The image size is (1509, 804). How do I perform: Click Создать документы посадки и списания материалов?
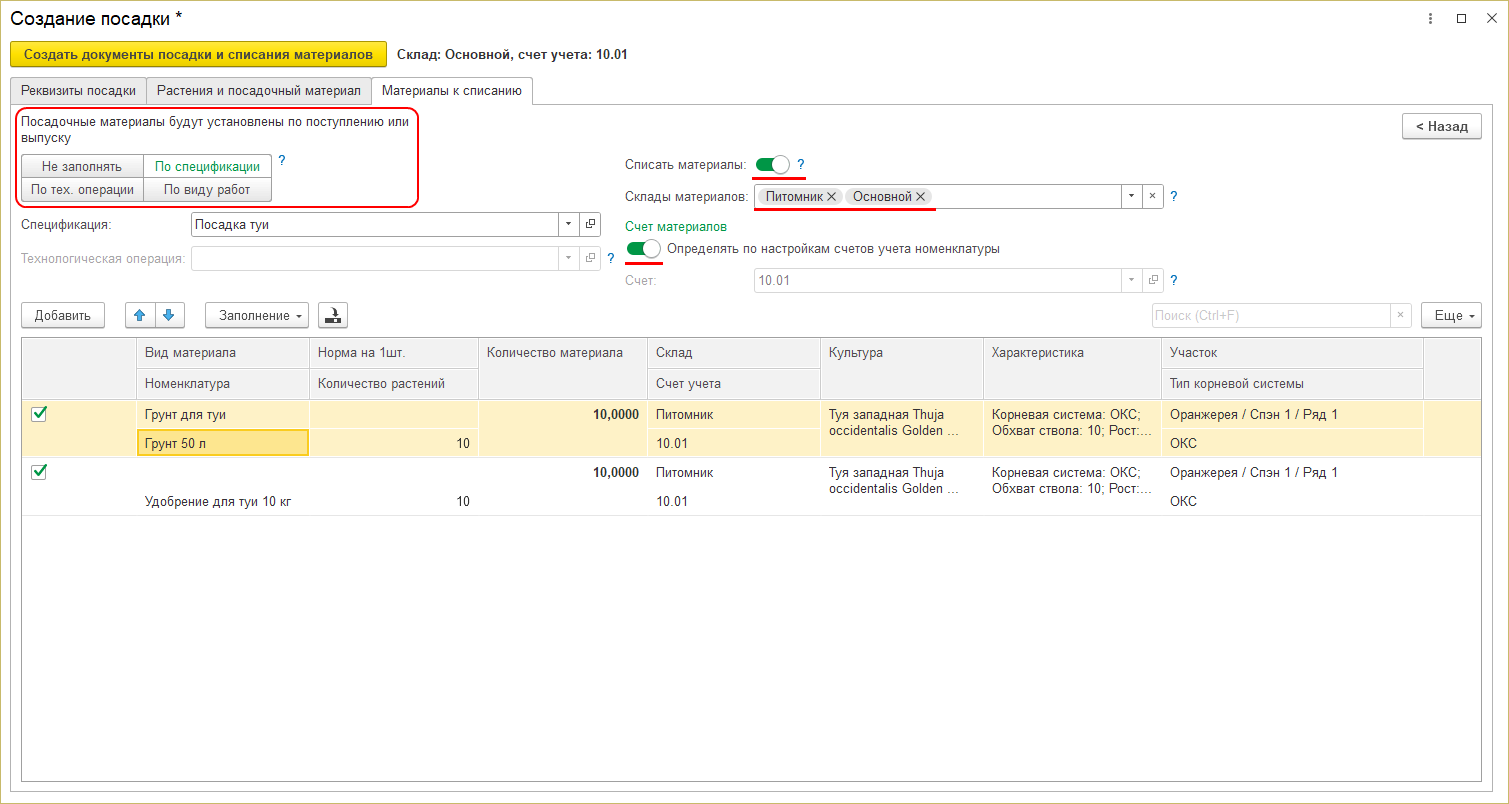[198, 54]
